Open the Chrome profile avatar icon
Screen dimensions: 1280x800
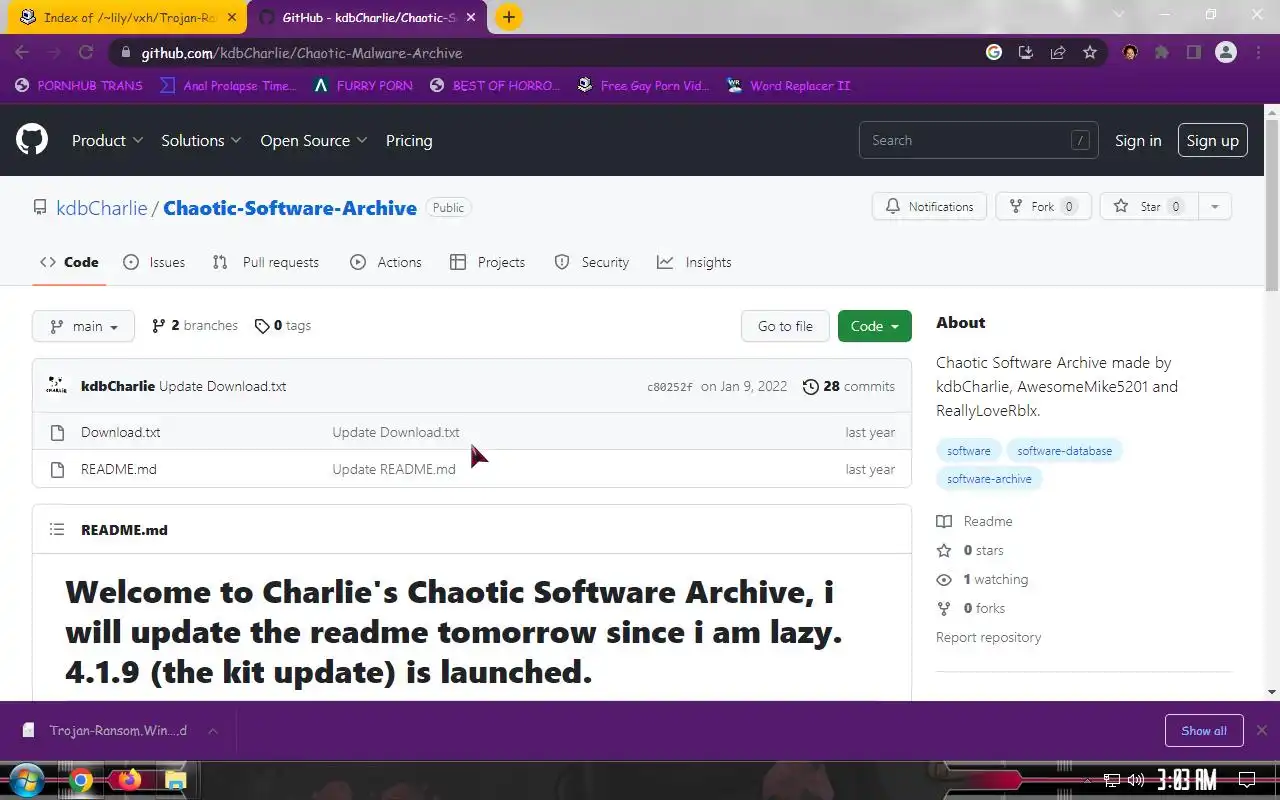1226,53
